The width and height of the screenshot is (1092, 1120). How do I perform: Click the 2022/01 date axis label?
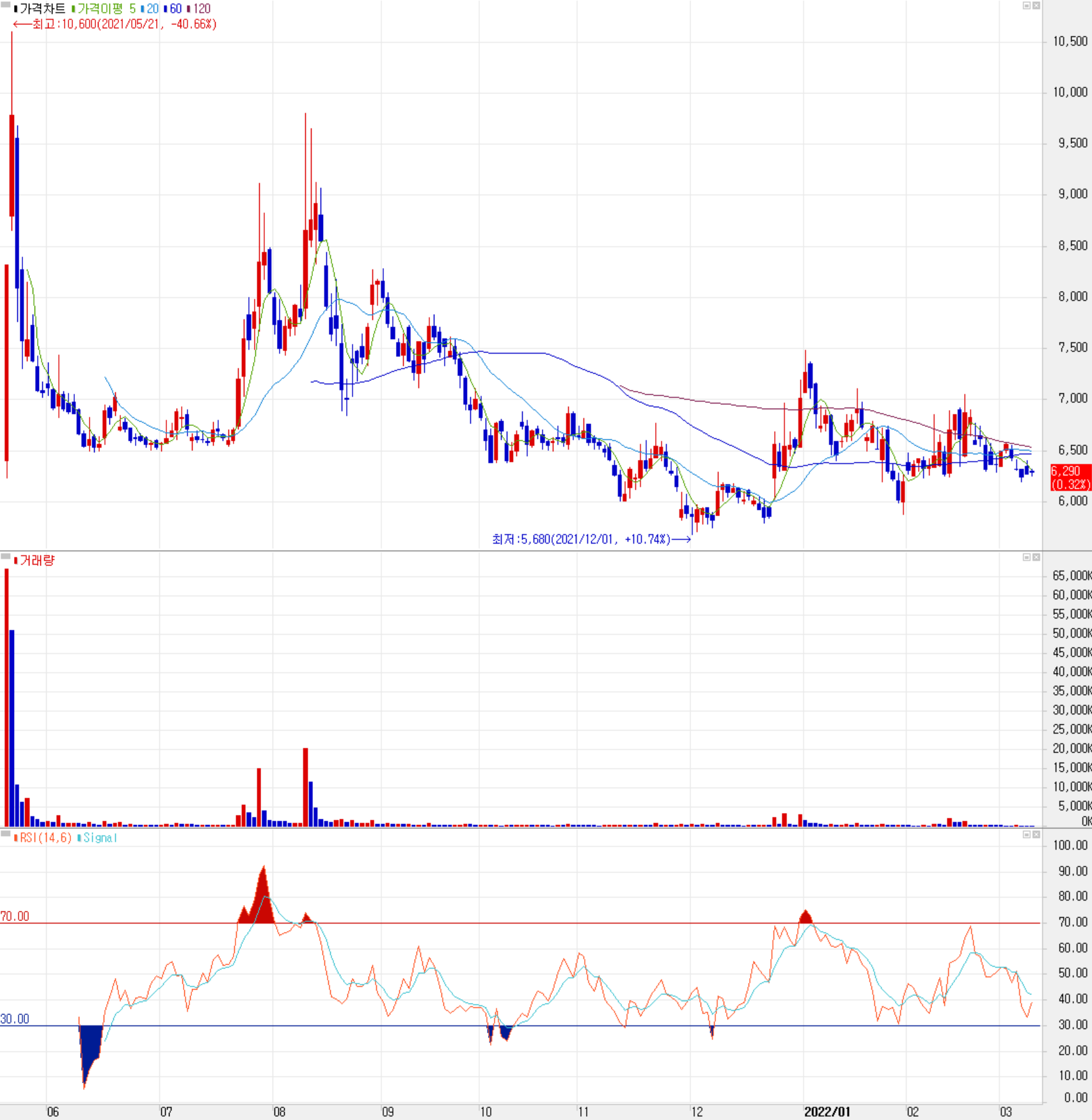click(827, 1112)
